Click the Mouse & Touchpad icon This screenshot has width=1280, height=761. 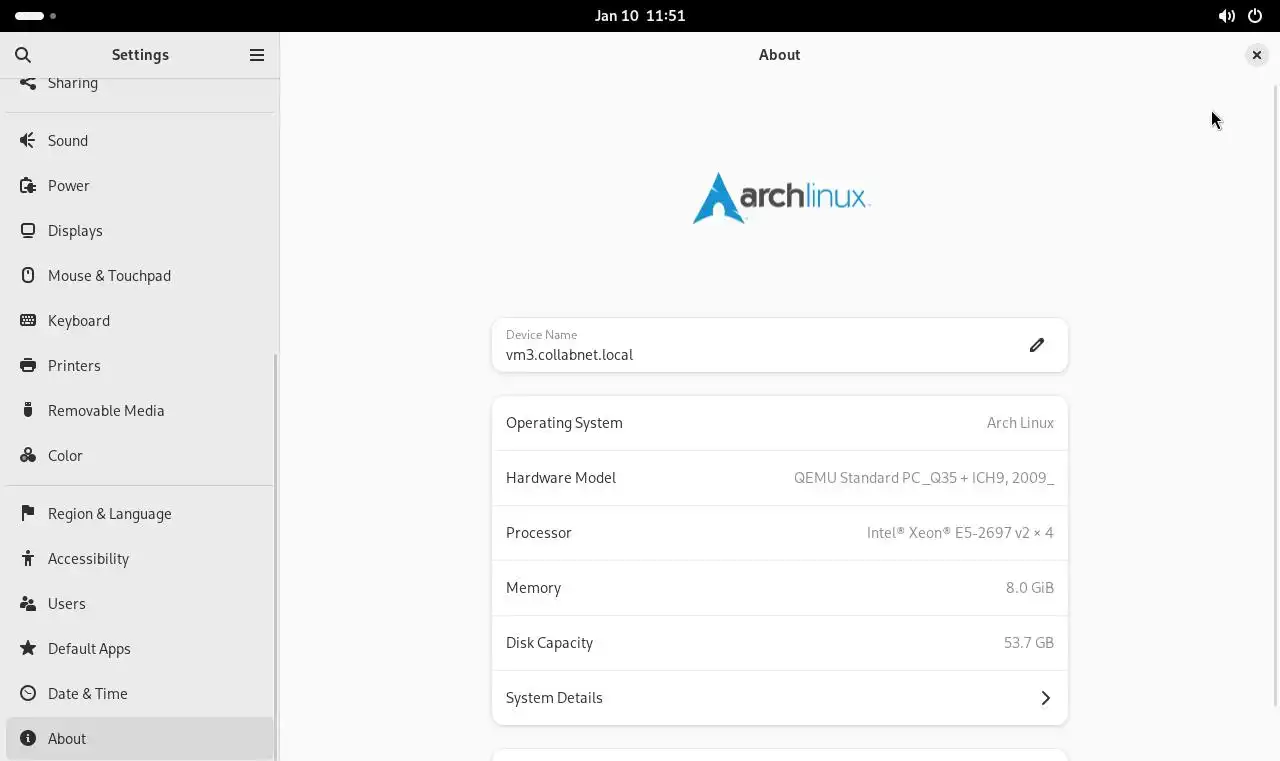pyautogui.click(x=28, y=275)
